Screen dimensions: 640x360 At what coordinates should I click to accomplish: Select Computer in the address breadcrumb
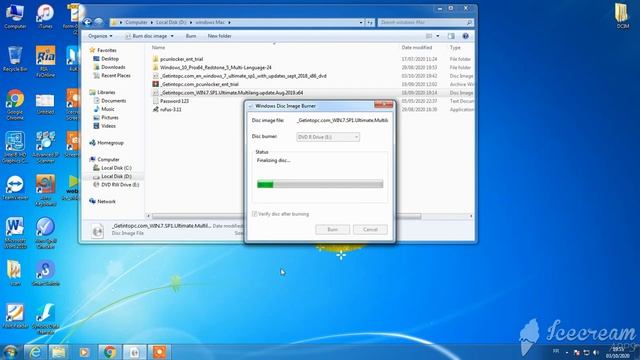tap(136, 22)
